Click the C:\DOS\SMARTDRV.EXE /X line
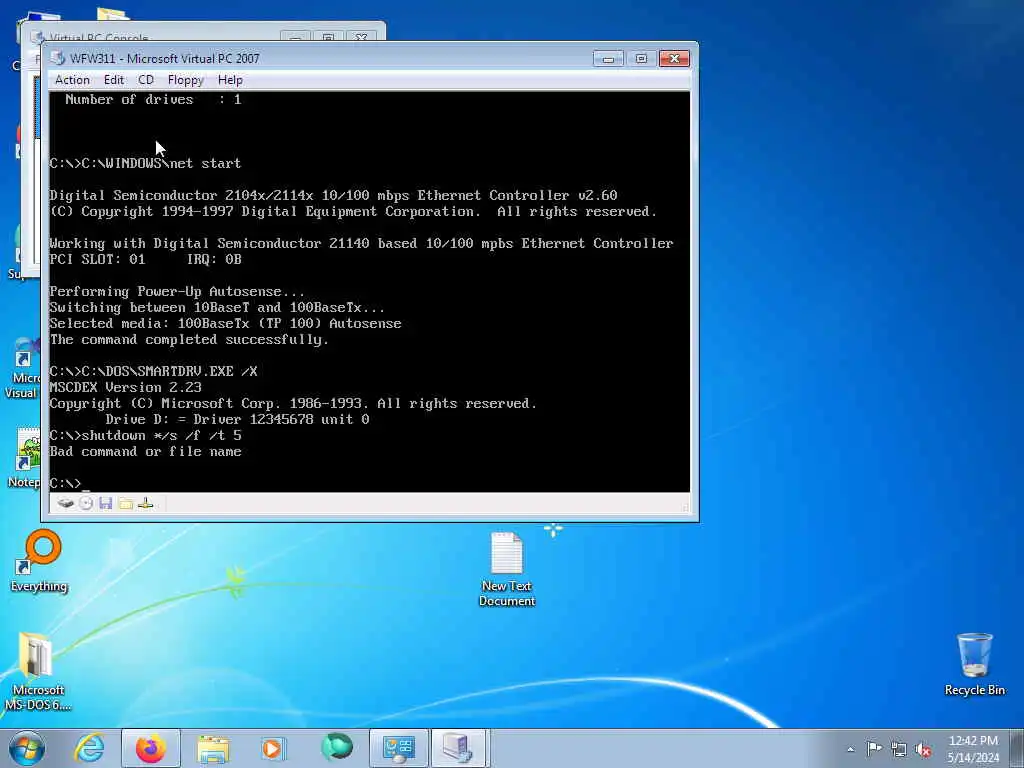 [x=153, y=371]
